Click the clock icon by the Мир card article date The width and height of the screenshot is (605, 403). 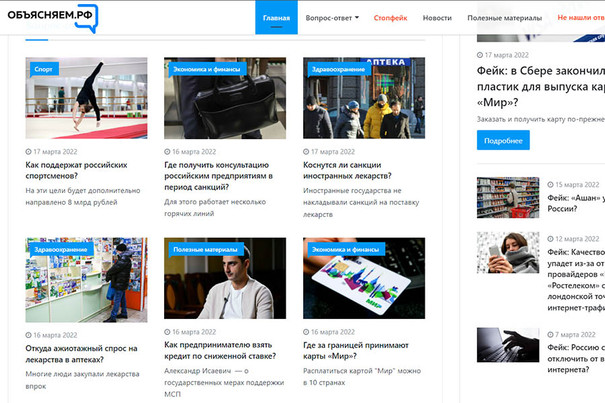[306, 332]
